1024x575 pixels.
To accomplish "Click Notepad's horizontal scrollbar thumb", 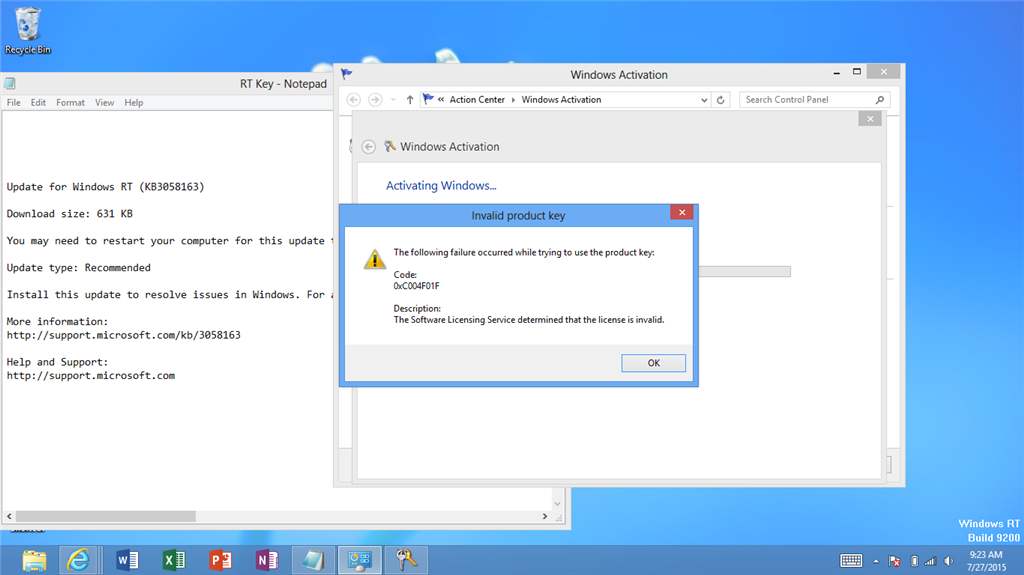I will 106,516.
